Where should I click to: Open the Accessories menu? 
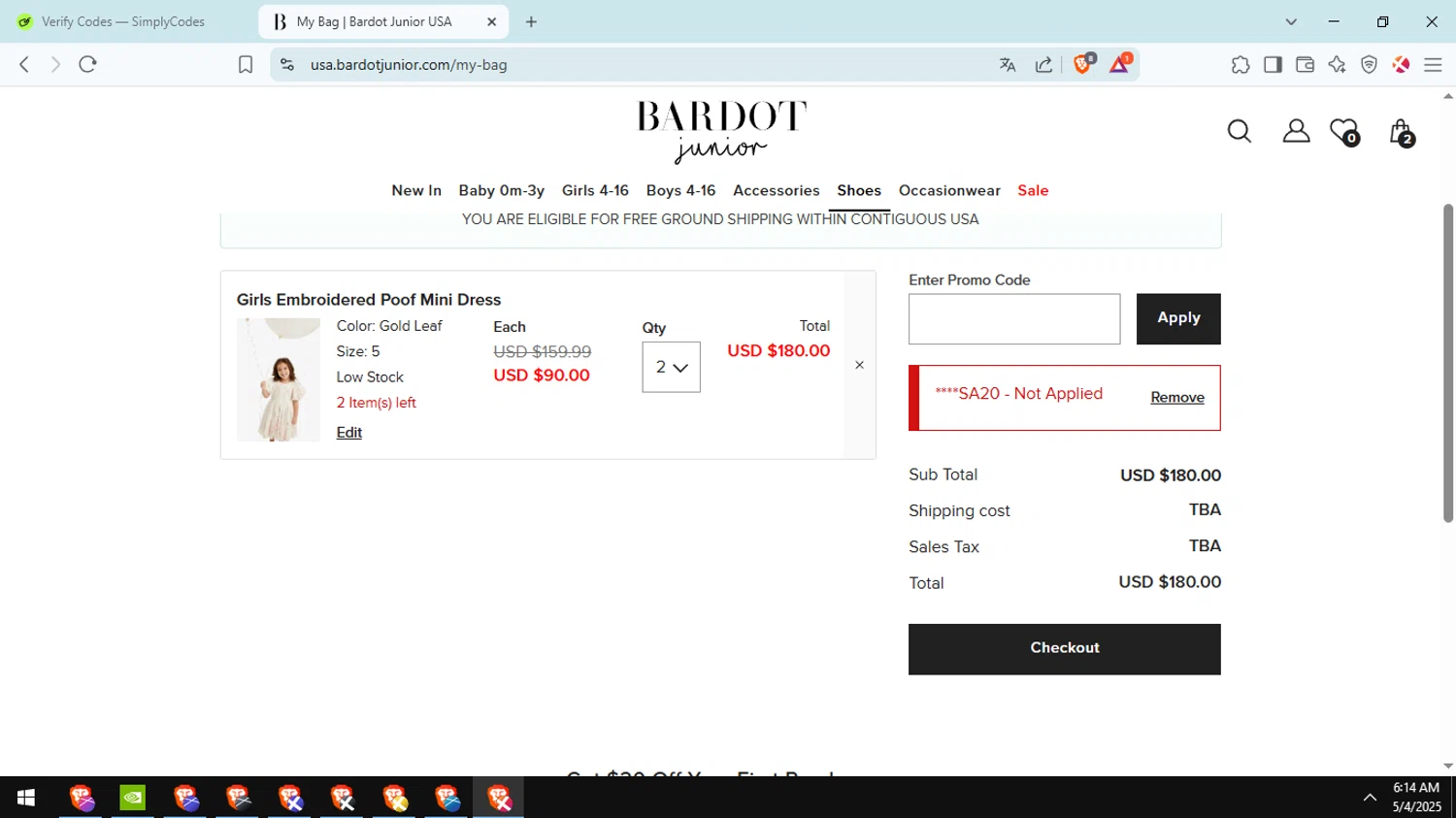click(x=777, y=190)
